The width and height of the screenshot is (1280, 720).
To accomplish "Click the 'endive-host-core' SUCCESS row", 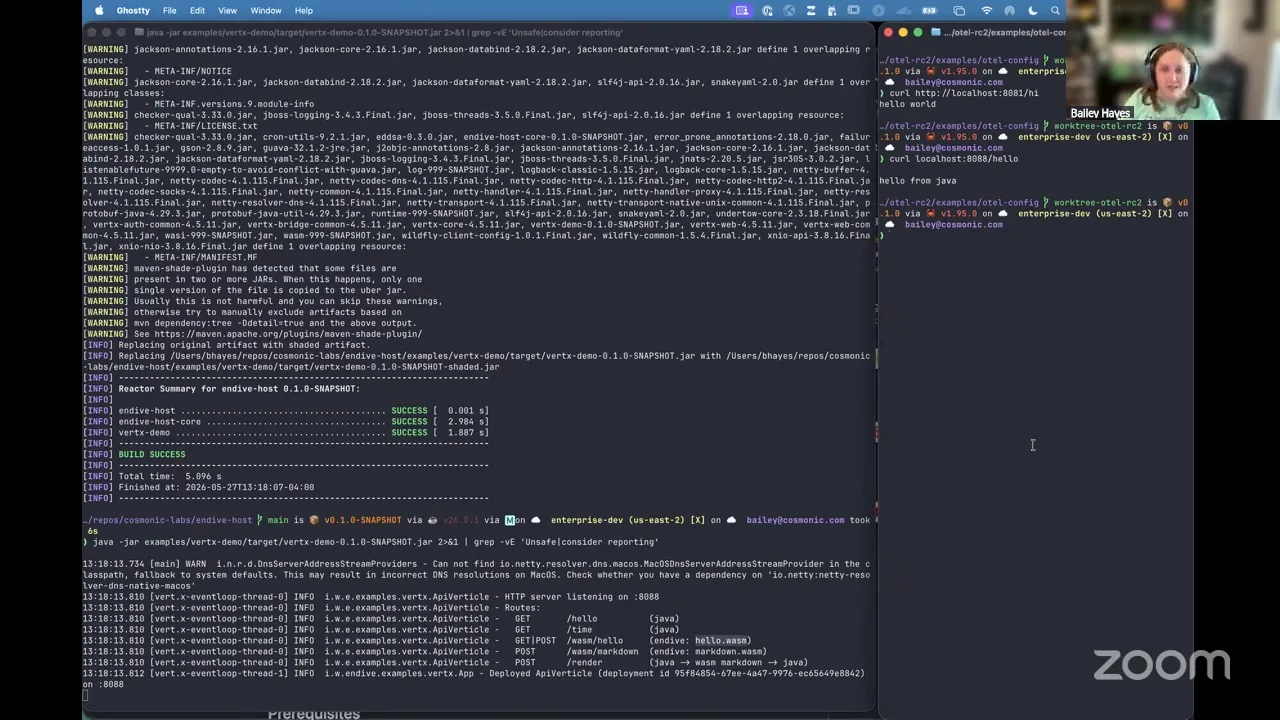I will [285, 421].
